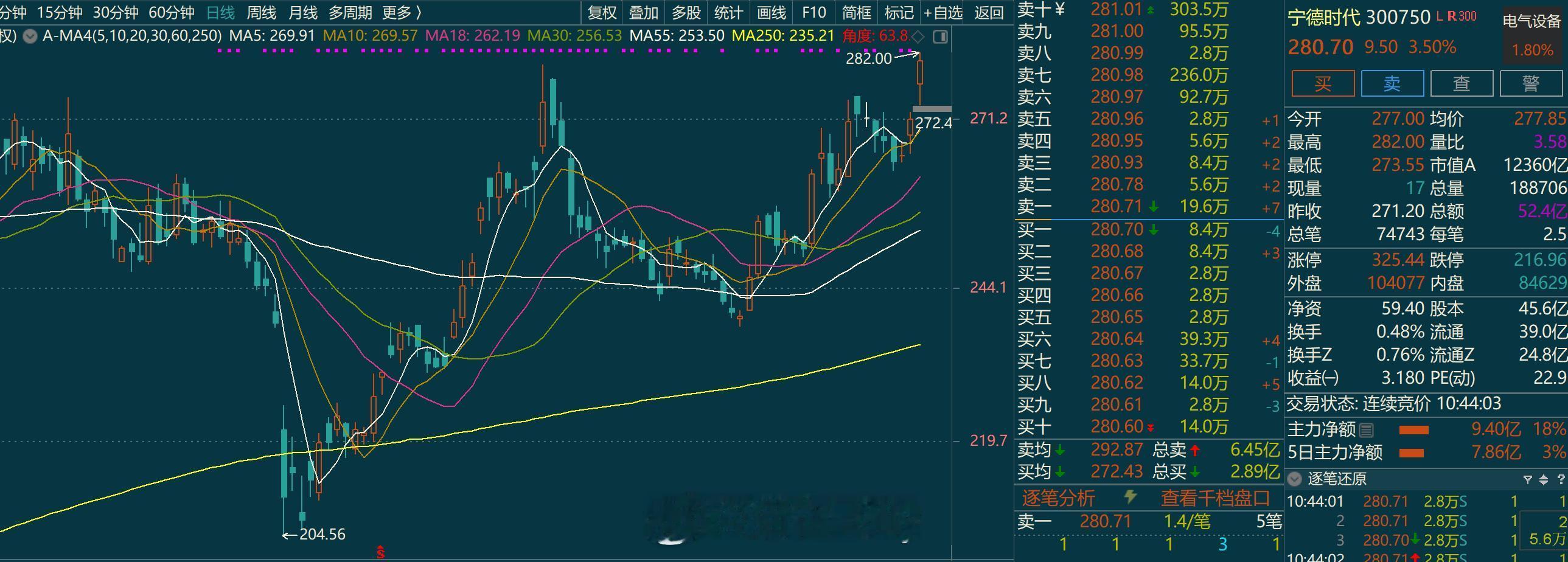Collapse the 逐笔还原 panel with its chevron
This screenshot has width=1568, height=562.
click(1295, 479)
